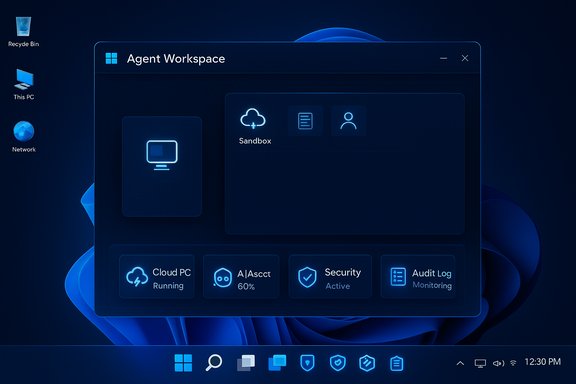Expand the hidden system tray icons chevron

coord(460,363)
